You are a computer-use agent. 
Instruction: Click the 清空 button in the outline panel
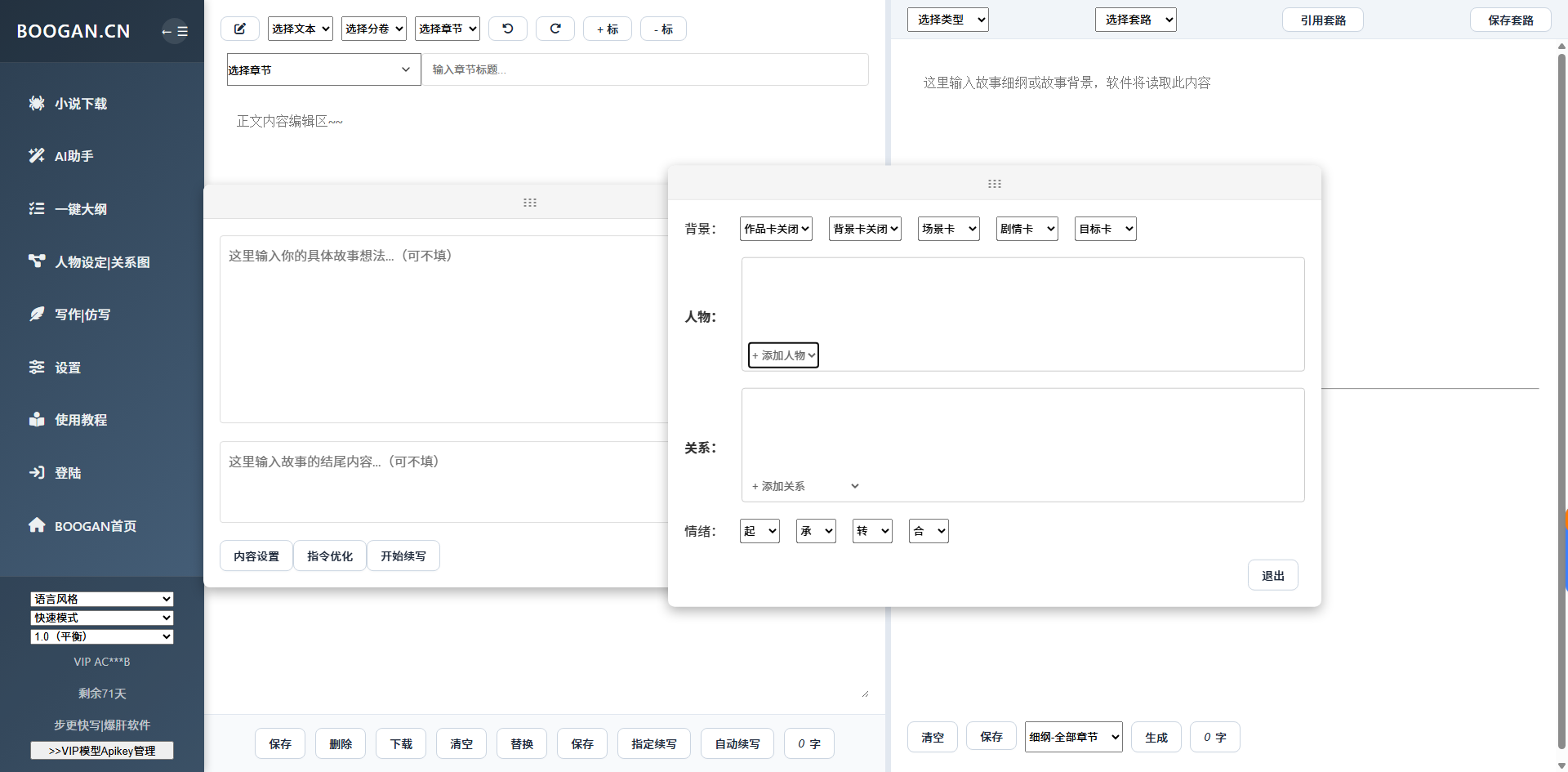[933, 737]
